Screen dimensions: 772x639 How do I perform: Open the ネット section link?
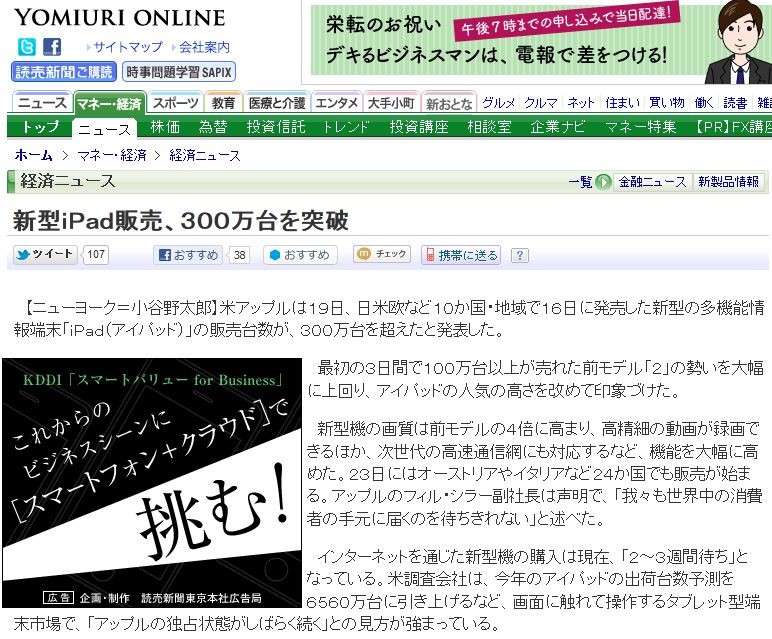click(x=581, y=103)
